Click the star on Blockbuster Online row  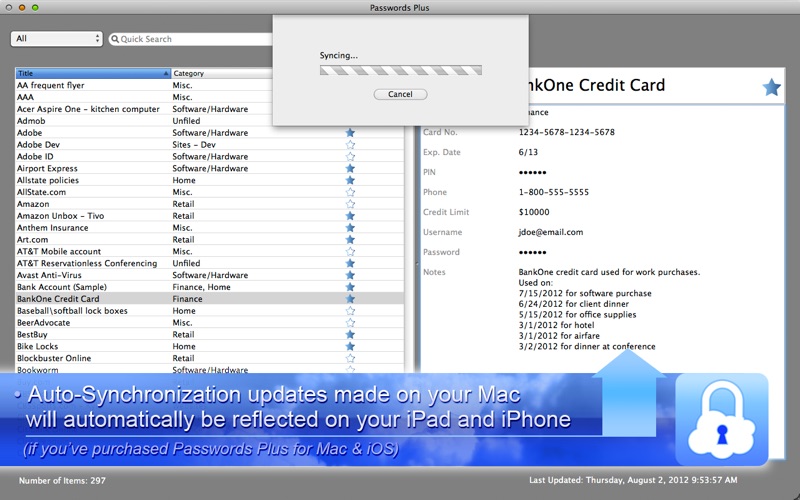(350, 358)
